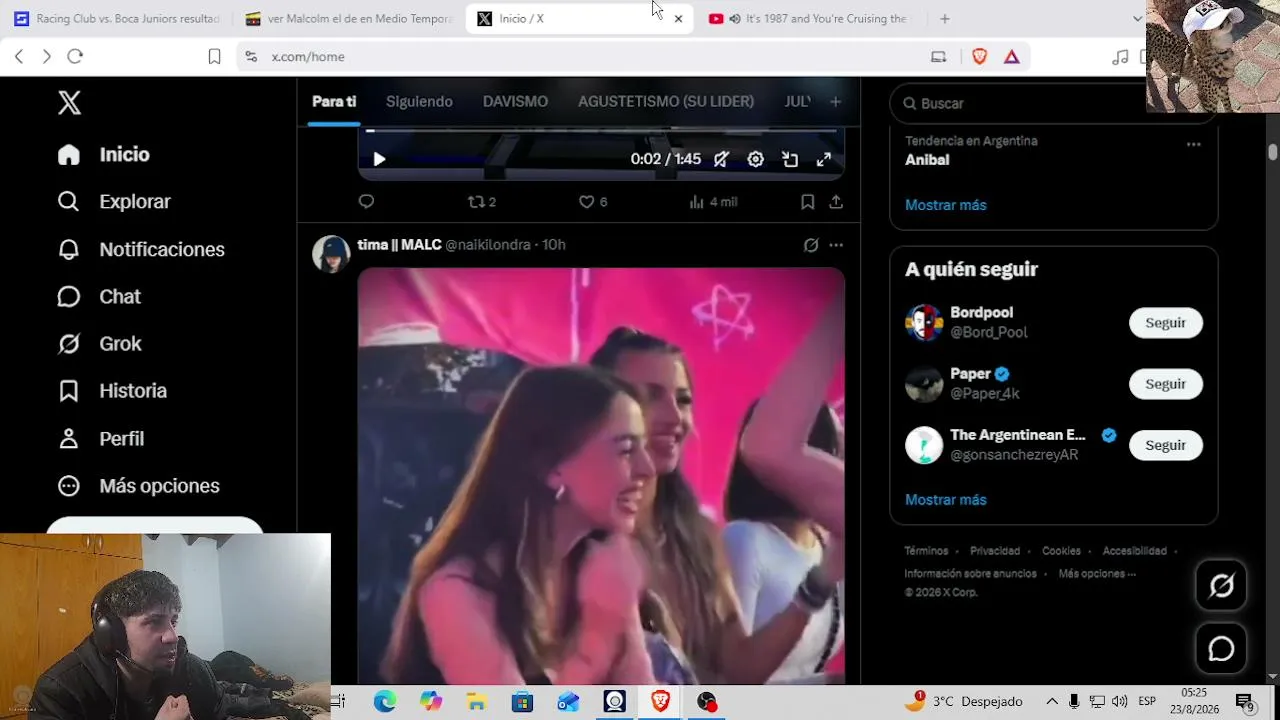Open the floating Grok button
Image resolution: width=1280 pixels, height=720 pixels.
pos(1221,586)
